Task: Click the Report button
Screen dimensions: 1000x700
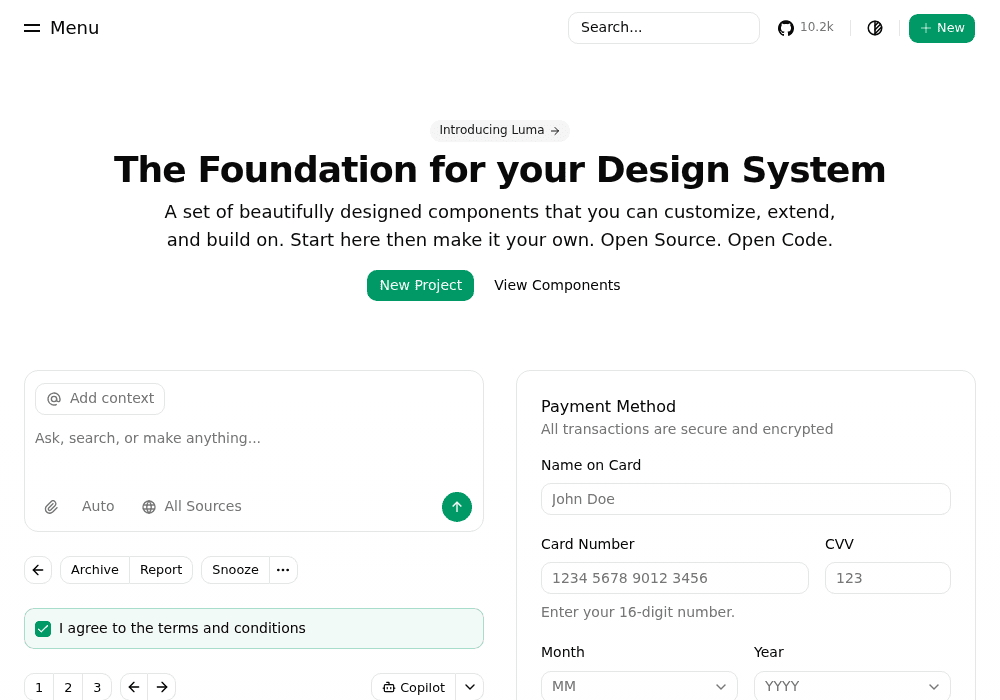Action: click(x=161, y=570)
